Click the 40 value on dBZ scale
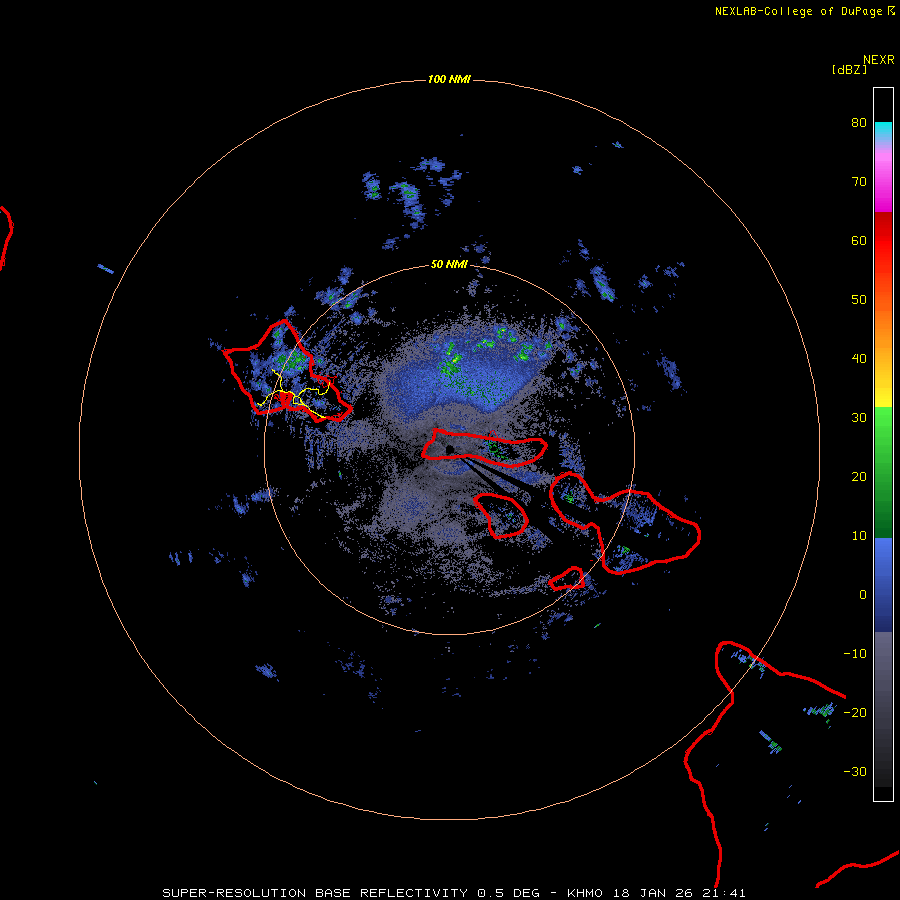 (859, 359)
